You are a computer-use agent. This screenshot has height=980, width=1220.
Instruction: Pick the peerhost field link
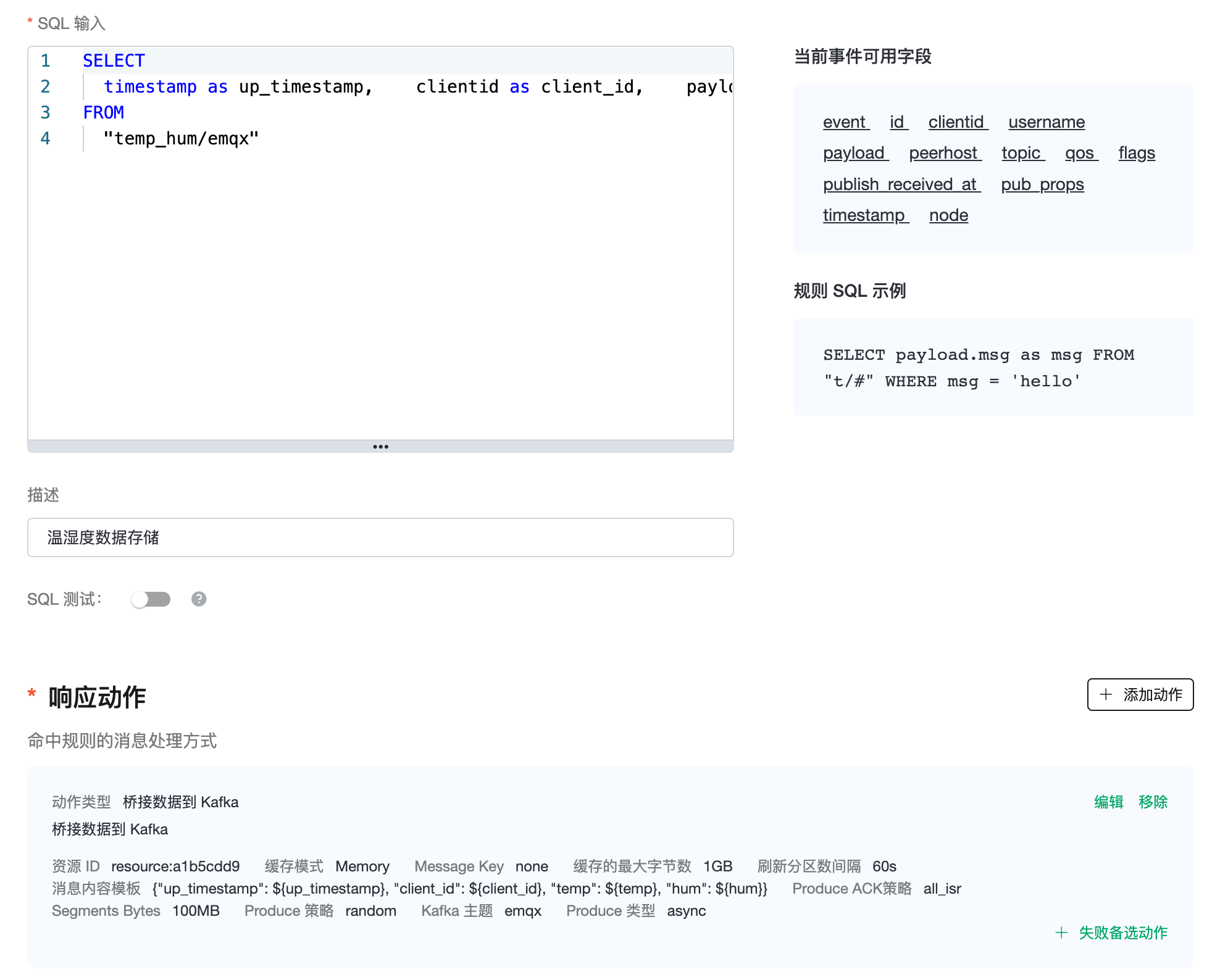[x=944, y=153]
